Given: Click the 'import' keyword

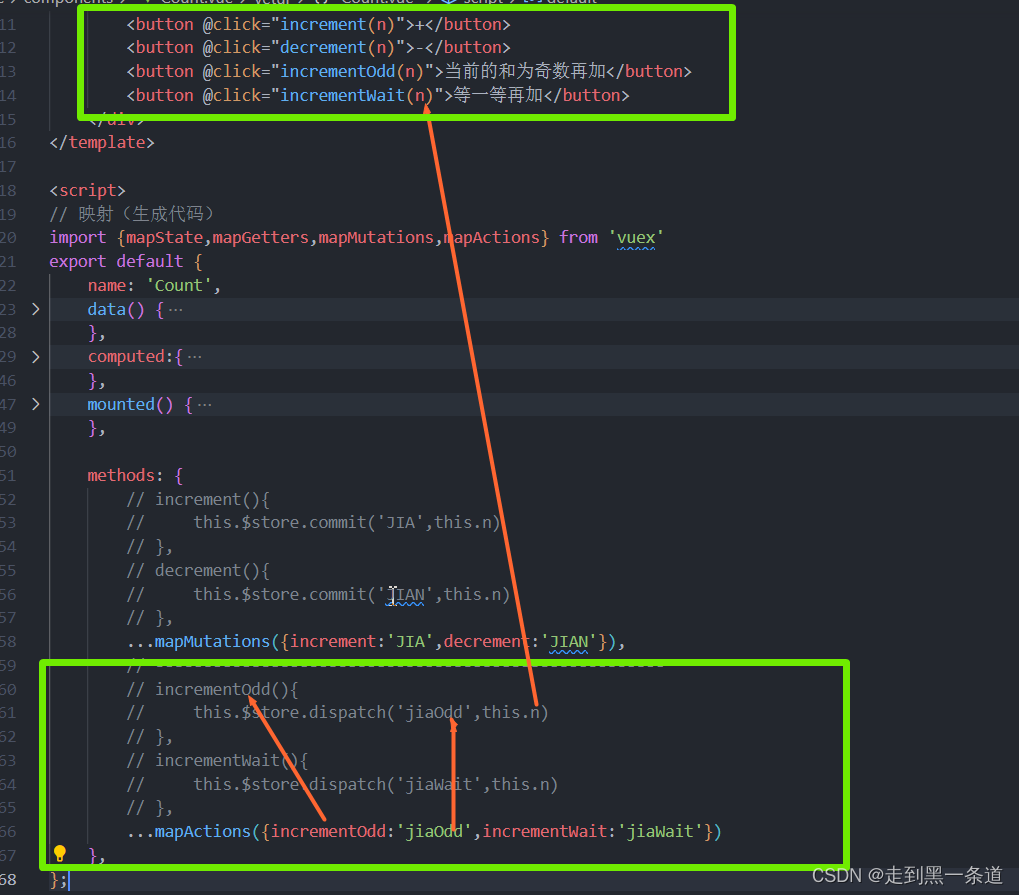Looking at the screenshot, I should click(77, 238).
